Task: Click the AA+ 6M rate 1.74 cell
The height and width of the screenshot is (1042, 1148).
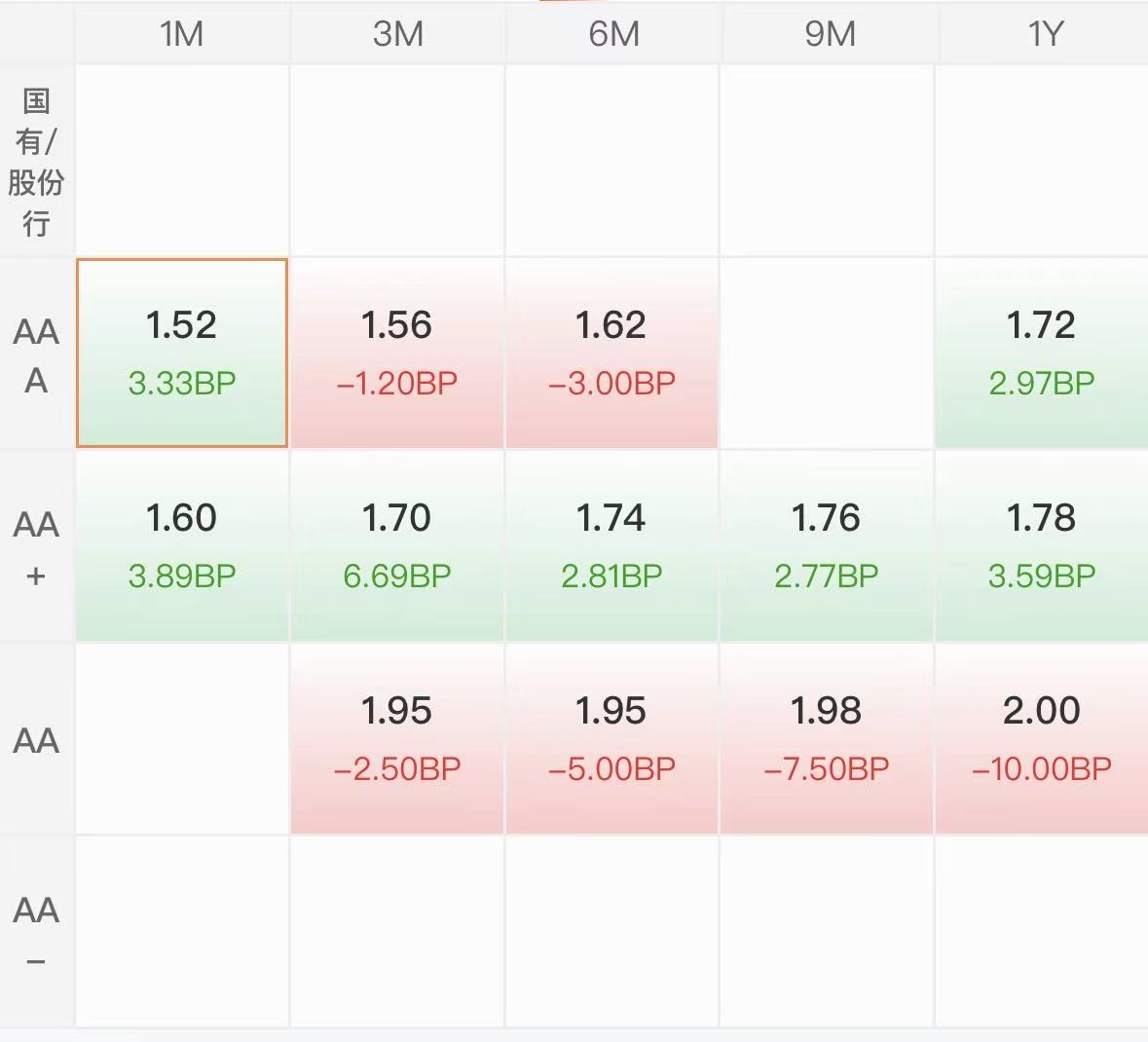Action: 611,545
